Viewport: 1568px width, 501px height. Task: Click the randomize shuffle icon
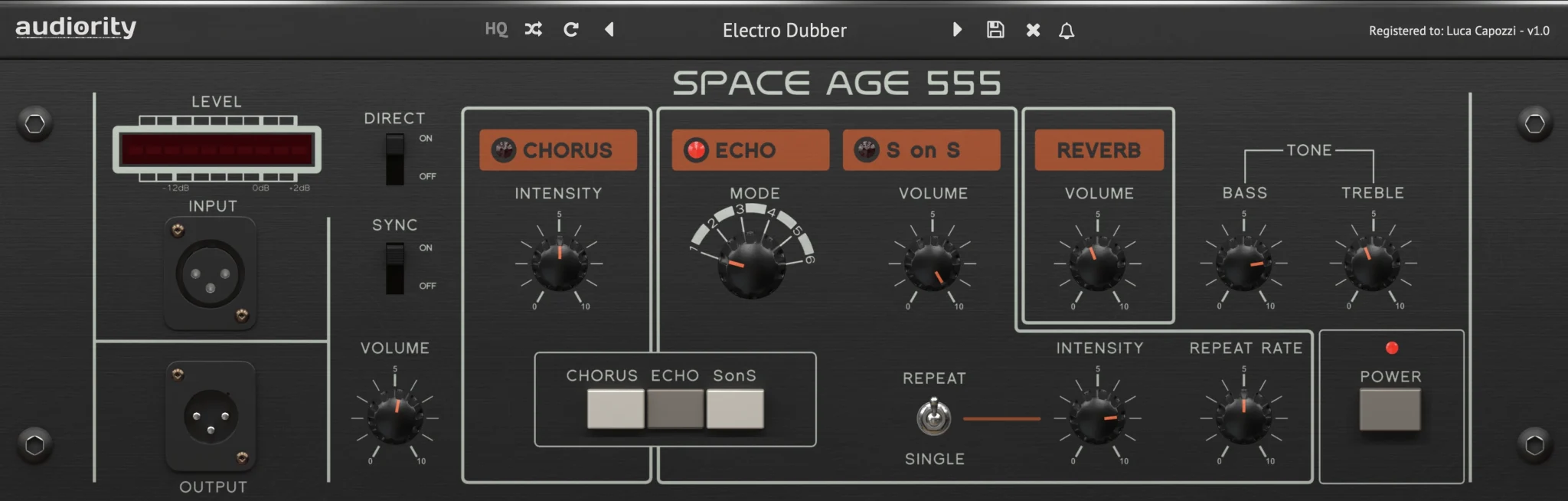pos(534,29)
